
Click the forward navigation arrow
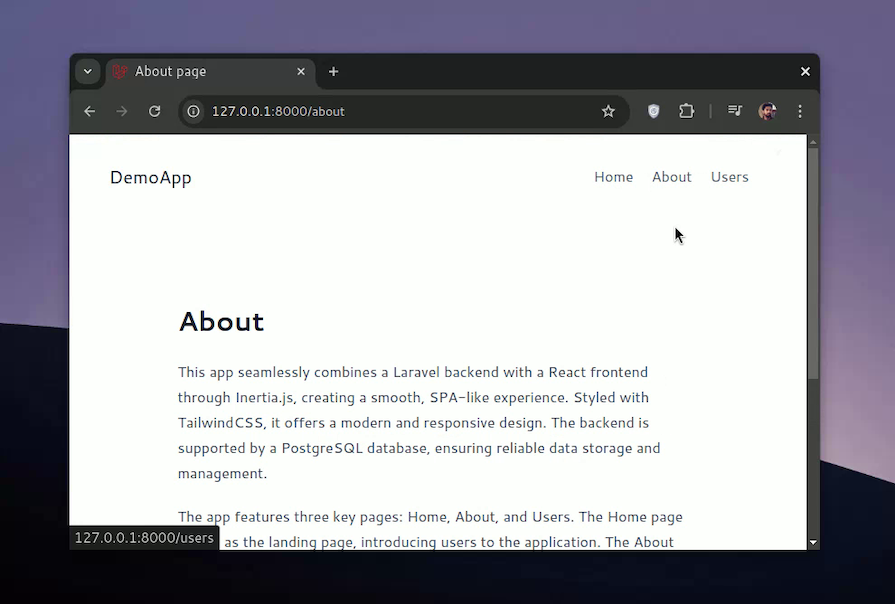(x=122, y=111)
